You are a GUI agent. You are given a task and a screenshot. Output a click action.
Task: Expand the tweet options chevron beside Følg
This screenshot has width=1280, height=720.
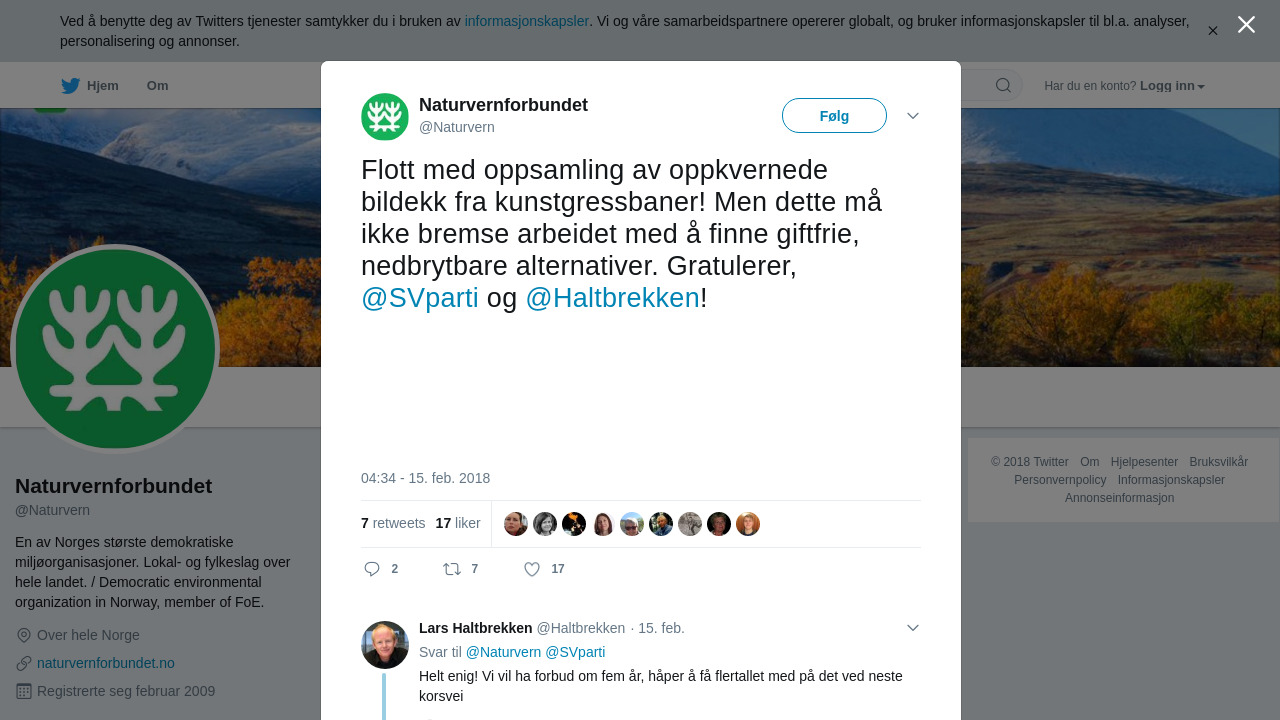[913, 116]
